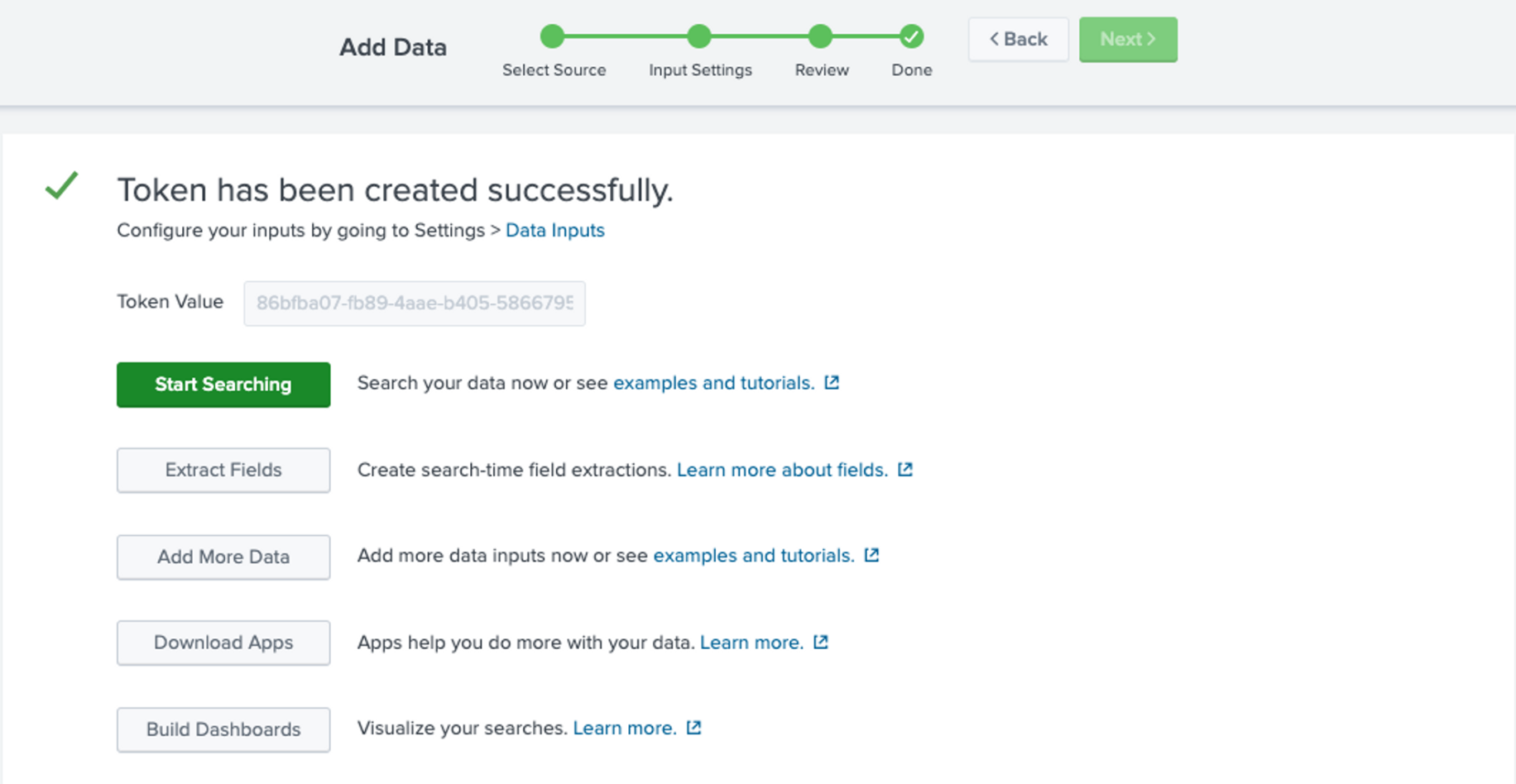The image size is (1516, 784).
Task: Go back using the Back button
Action: (x=1018, y=39)
